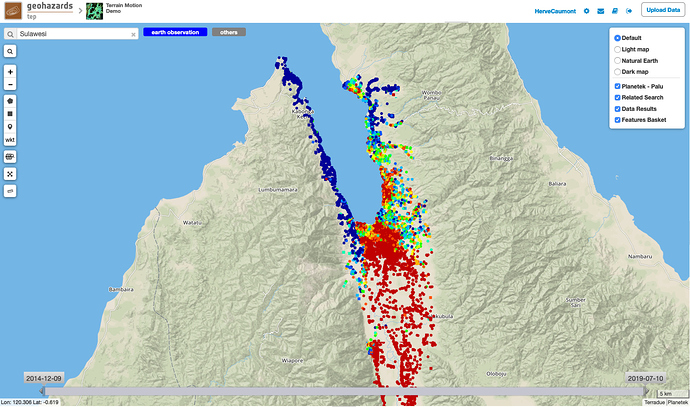Click the Upload Data button
This screenshot has height=407, width=690.
click(661, 11)
